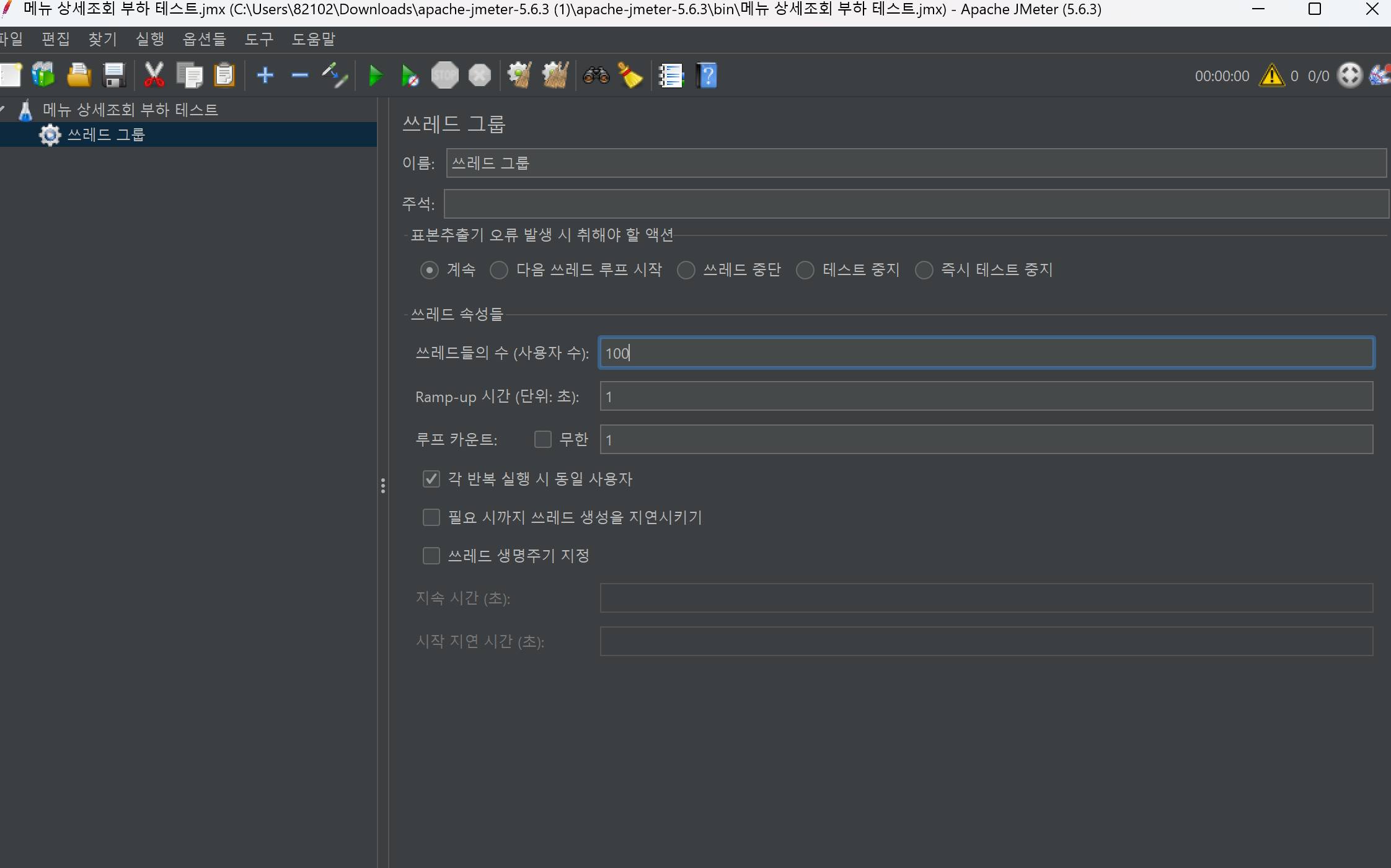Click the binoculars Search icon
1391x868 pixels.
[x=596, y=76]
